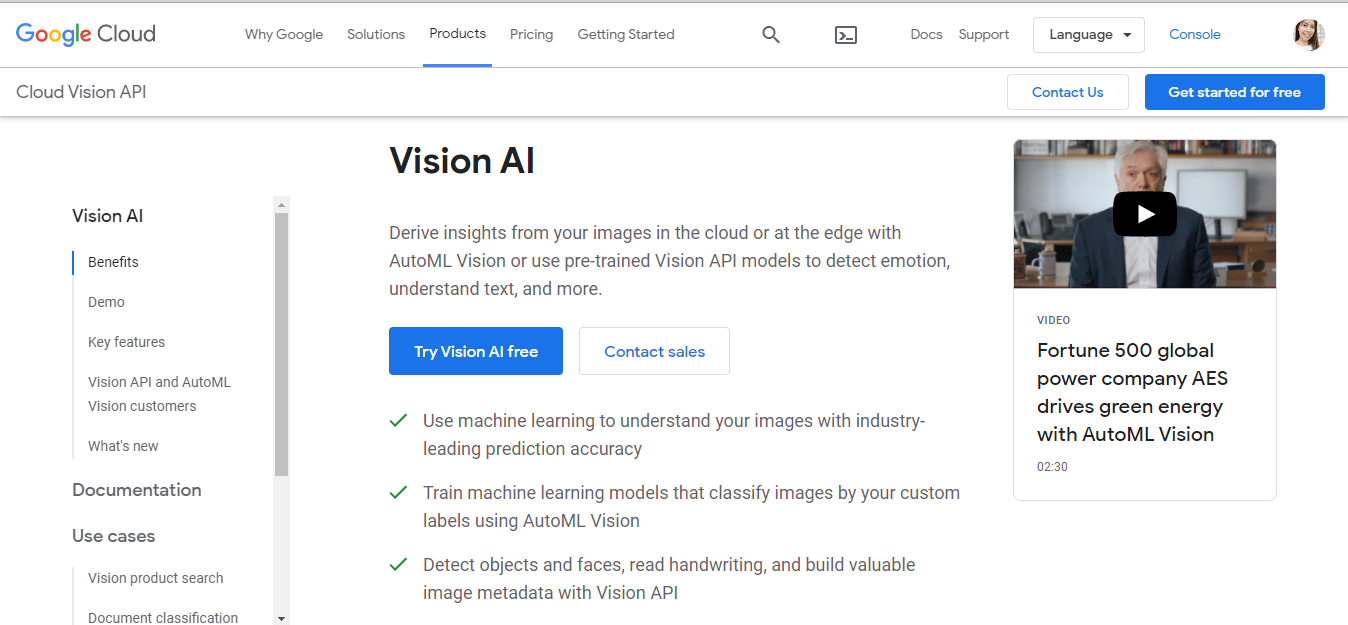This screenshot has width=1348, height=625.
Task: Click the Google Cloud logo
Action: point(86,34)
